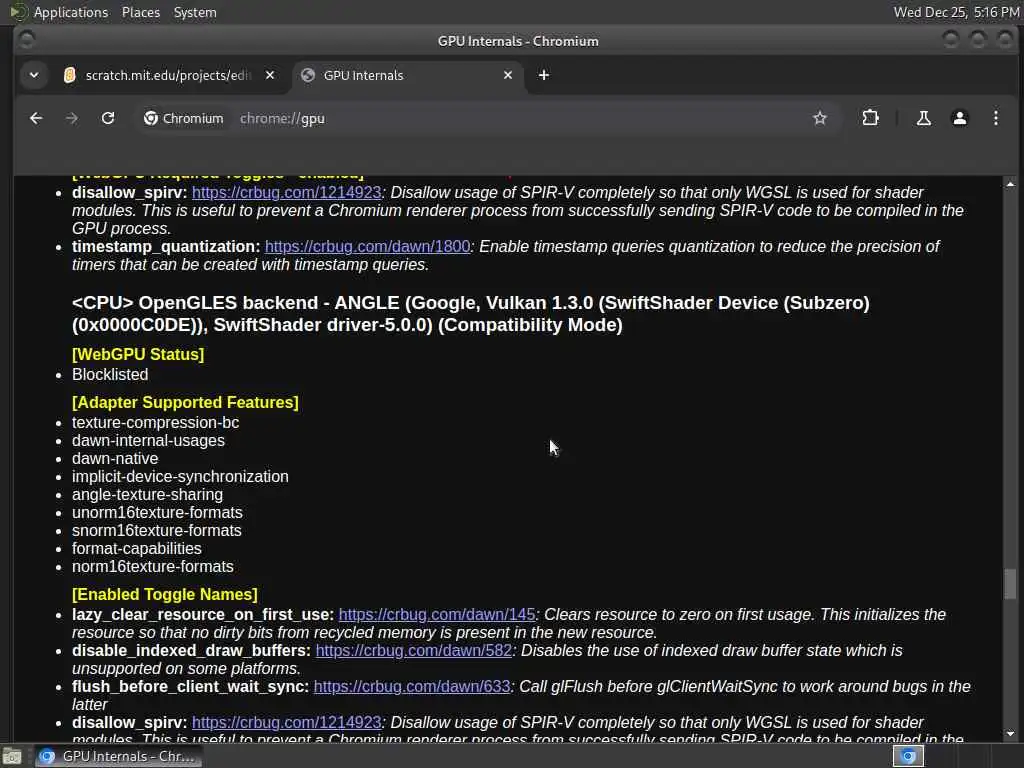Open the Chrome Labs flask icon

tap(923, 118)
